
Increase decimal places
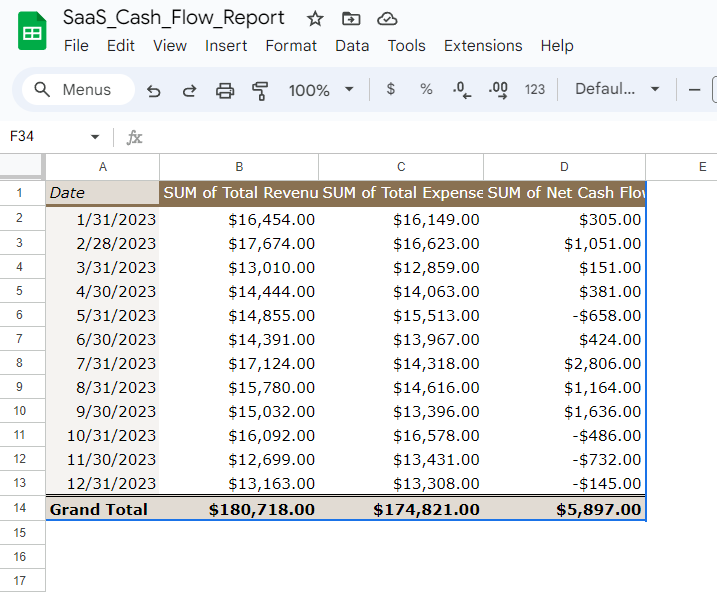click(x=498, y=90)
